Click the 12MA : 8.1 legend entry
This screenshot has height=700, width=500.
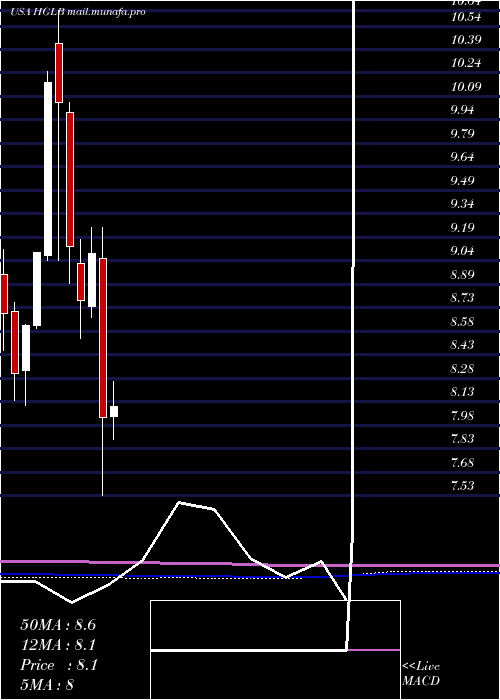coord(58,645)
